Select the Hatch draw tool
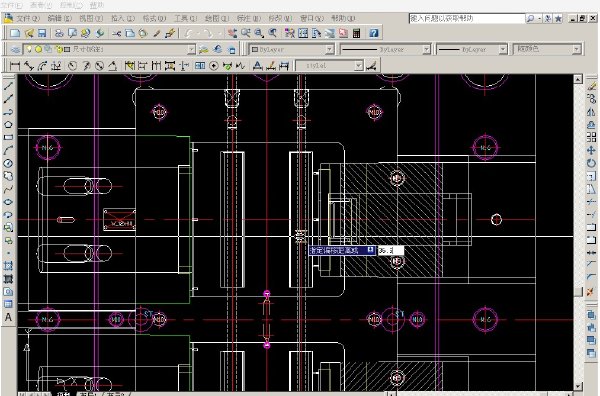This screenshot has height=396, width=600. 8,266
